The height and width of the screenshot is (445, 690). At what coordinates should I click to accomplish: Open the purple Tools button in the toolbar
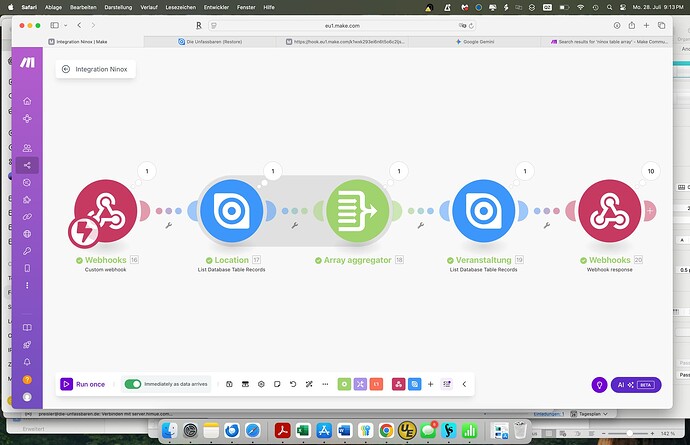point(360,384)
